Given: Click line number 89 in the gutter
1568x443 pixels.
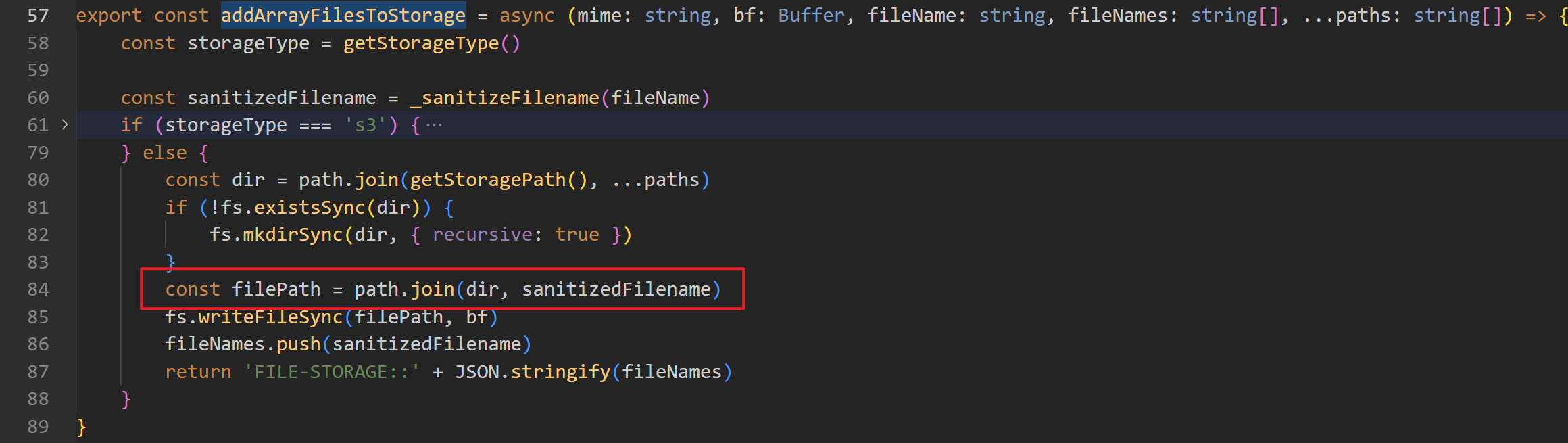Looking at the screenshot, I should pyautogui.click(x=38, y=427).
